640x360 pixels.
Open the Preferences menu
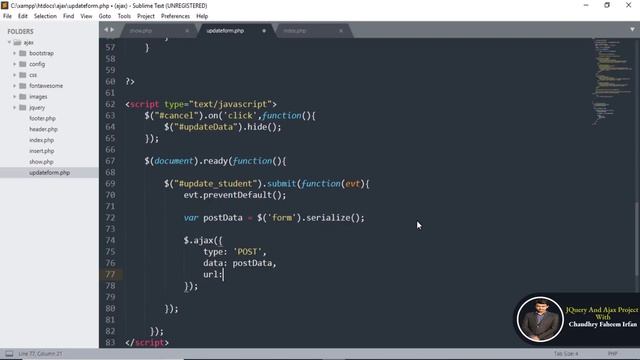point(175,16)
